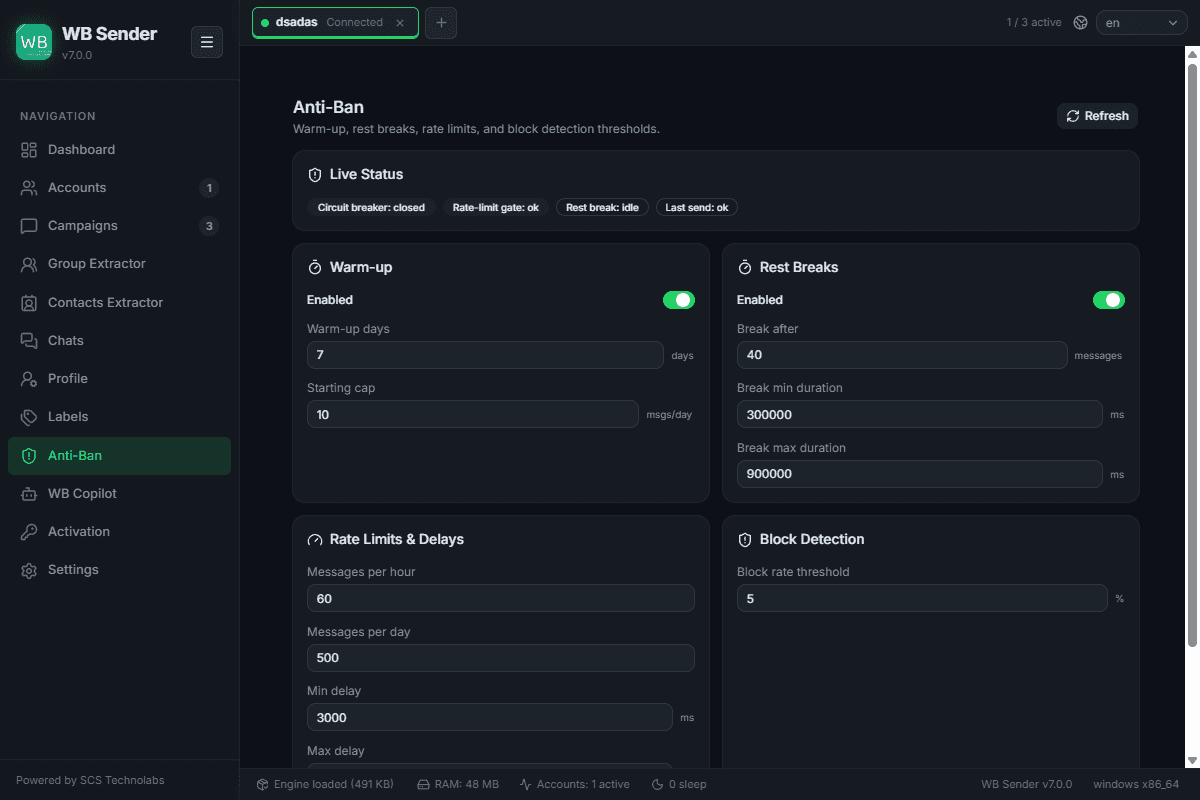Click the Engine loaded cube icon
The width and height of the screenshot is (1200, 800).
(263, 785)
